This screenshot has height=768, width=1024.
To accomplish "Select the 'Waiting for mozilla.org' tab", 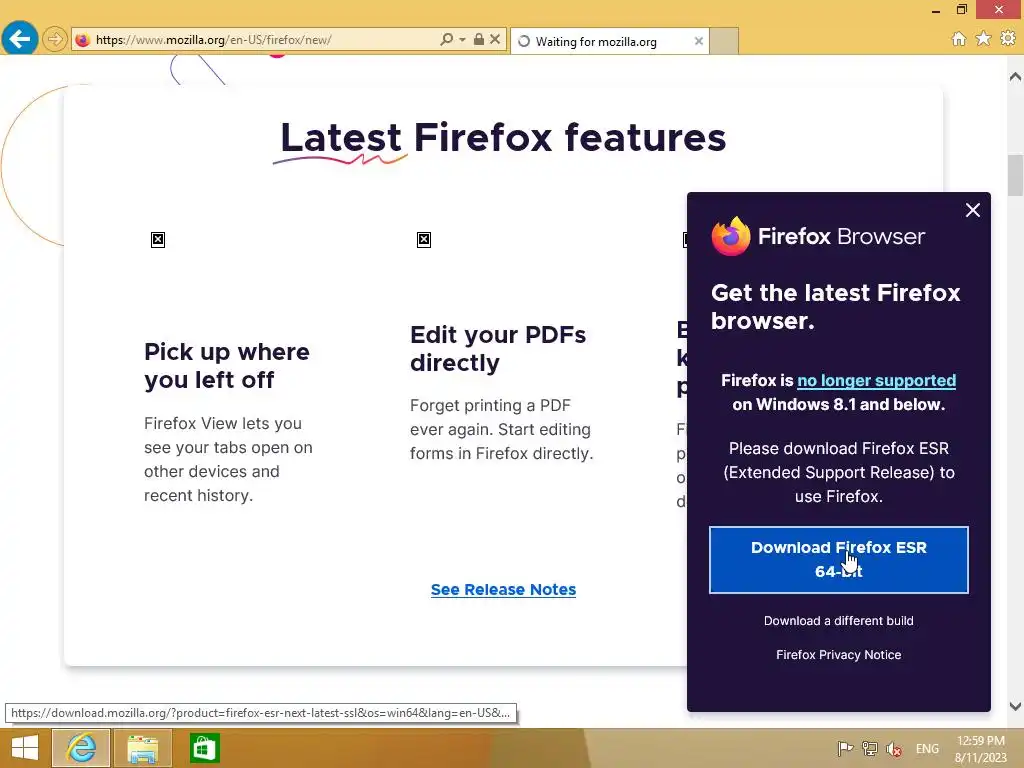I will [609, 41].
